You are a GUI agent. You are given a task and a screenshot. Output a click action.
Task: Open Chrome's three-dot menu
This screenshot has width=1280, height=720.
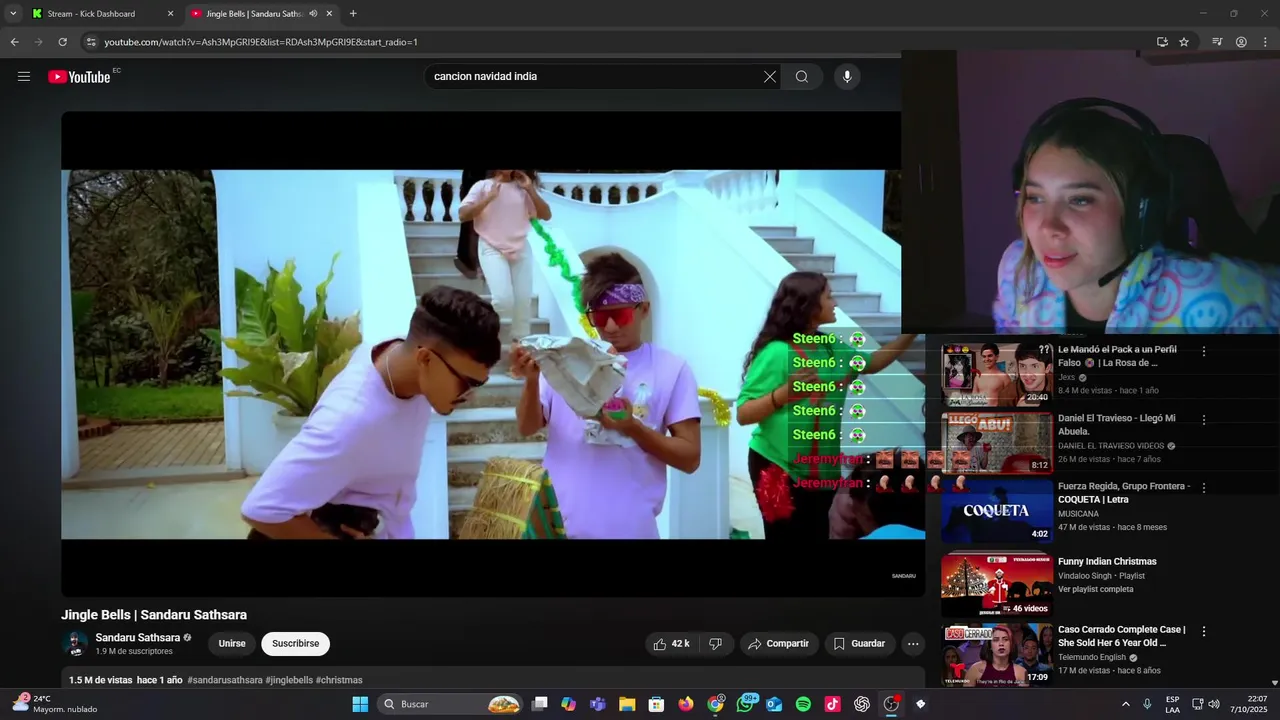tap(1265, 42)
